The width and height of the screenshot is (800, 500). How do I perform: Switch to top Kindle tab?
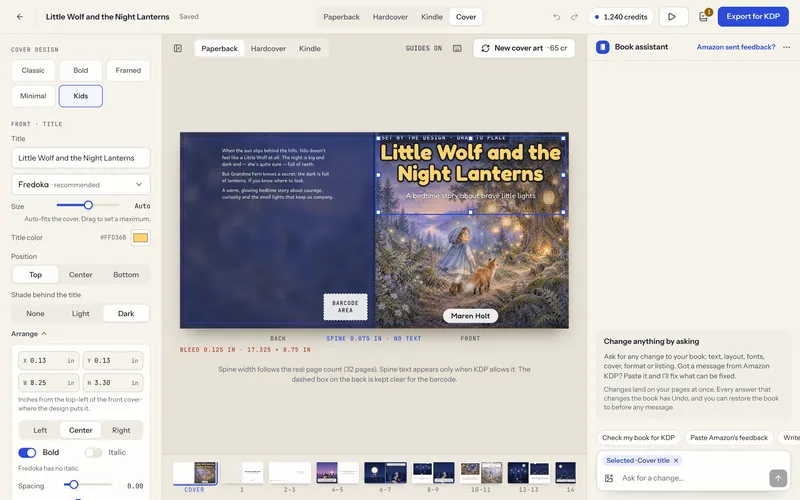432,17
